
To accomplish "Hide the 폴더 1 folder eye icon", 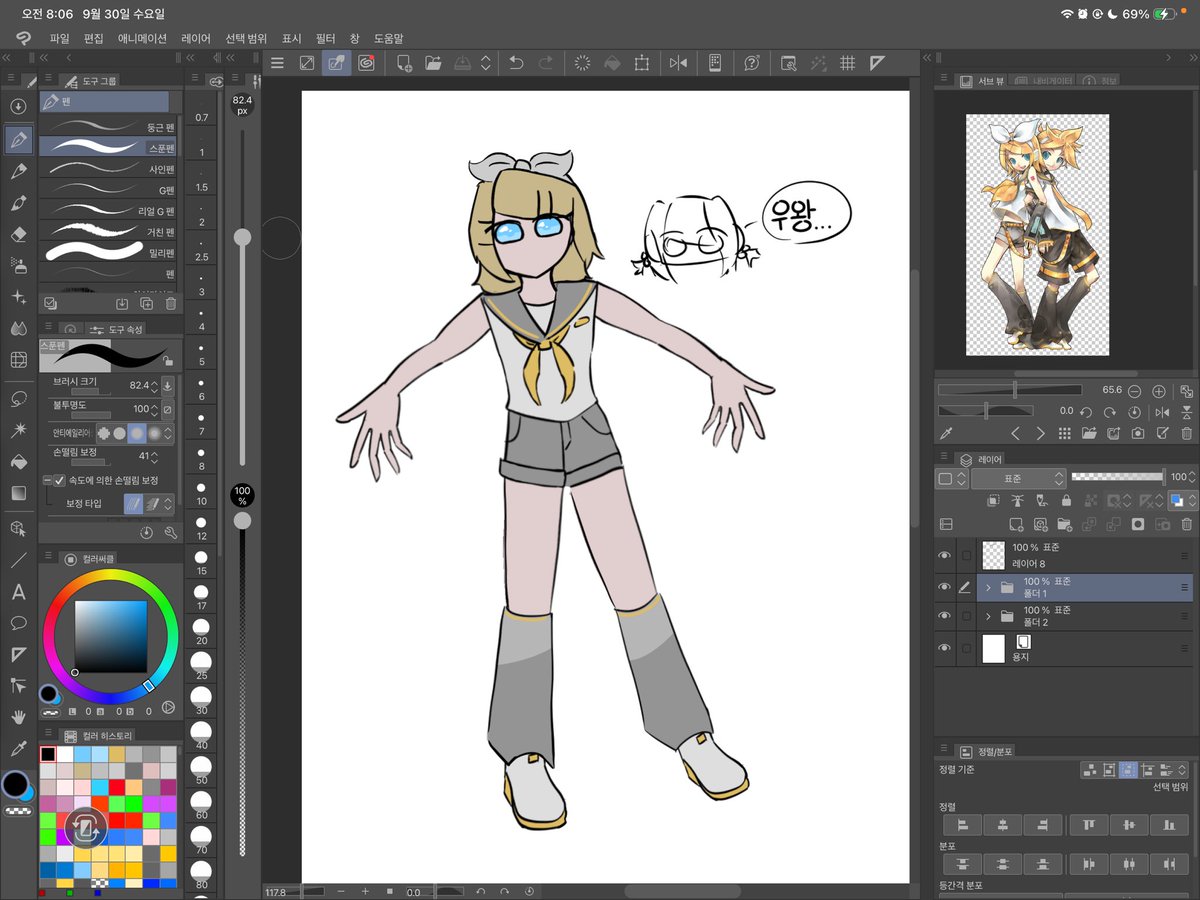I will coord(944,587).
